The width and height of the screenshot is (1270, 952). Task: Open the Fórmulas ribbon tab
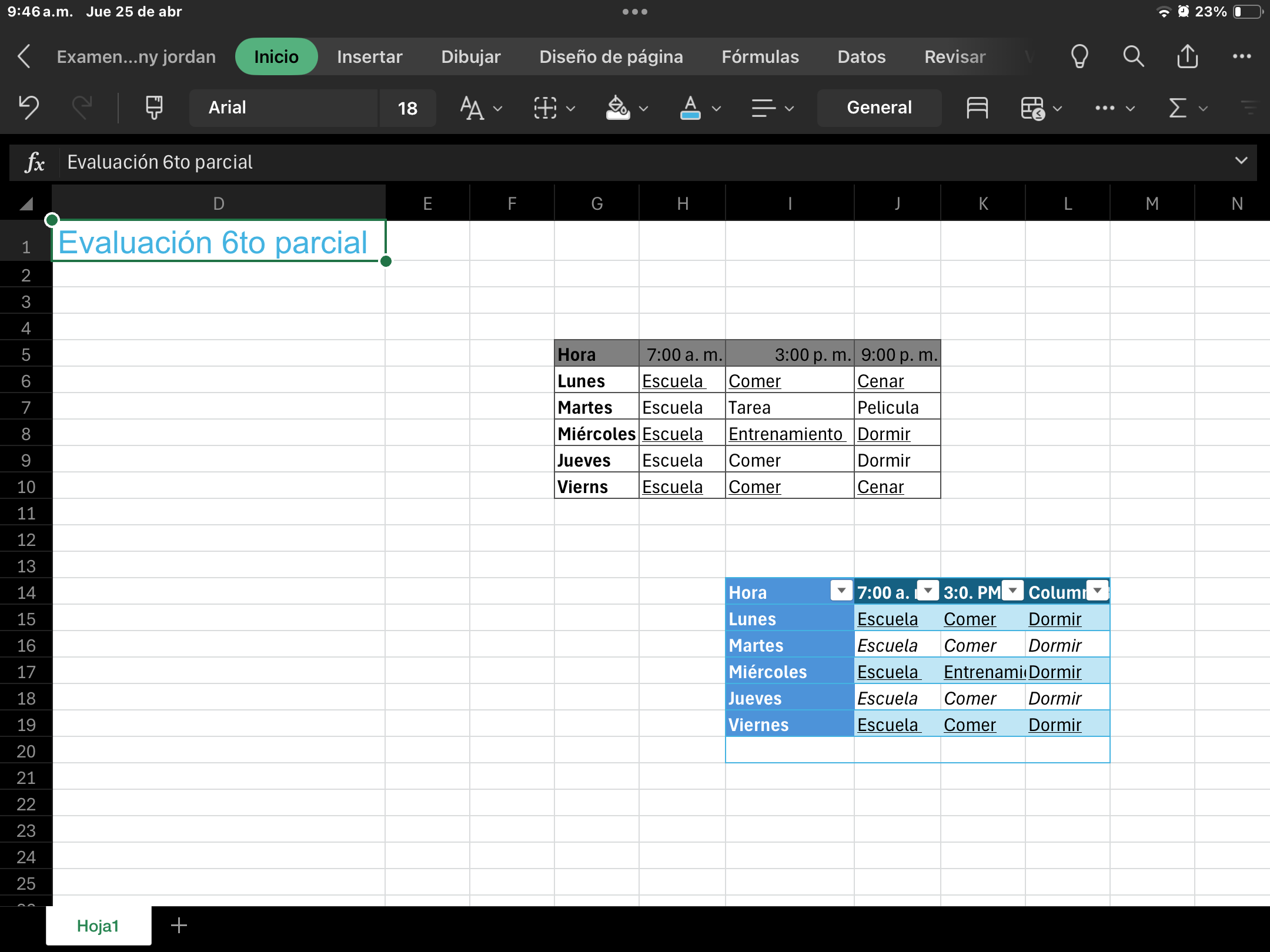coord(760,57)
